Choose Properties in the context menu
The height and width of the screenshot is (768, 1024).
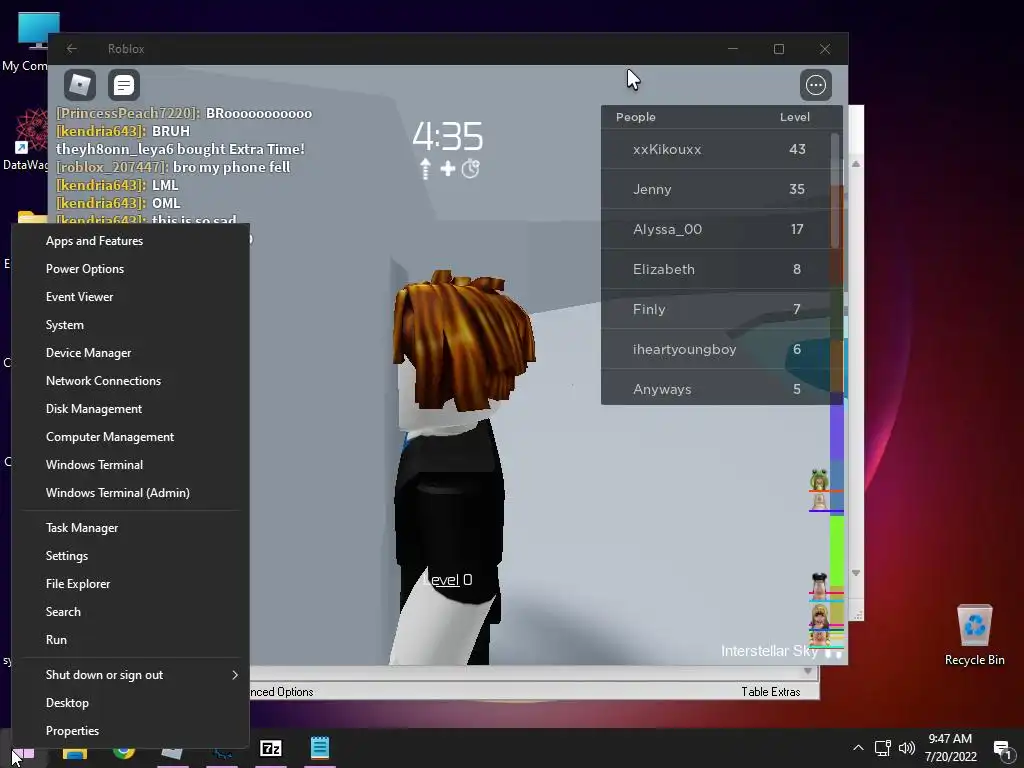[x=131, y=731]
